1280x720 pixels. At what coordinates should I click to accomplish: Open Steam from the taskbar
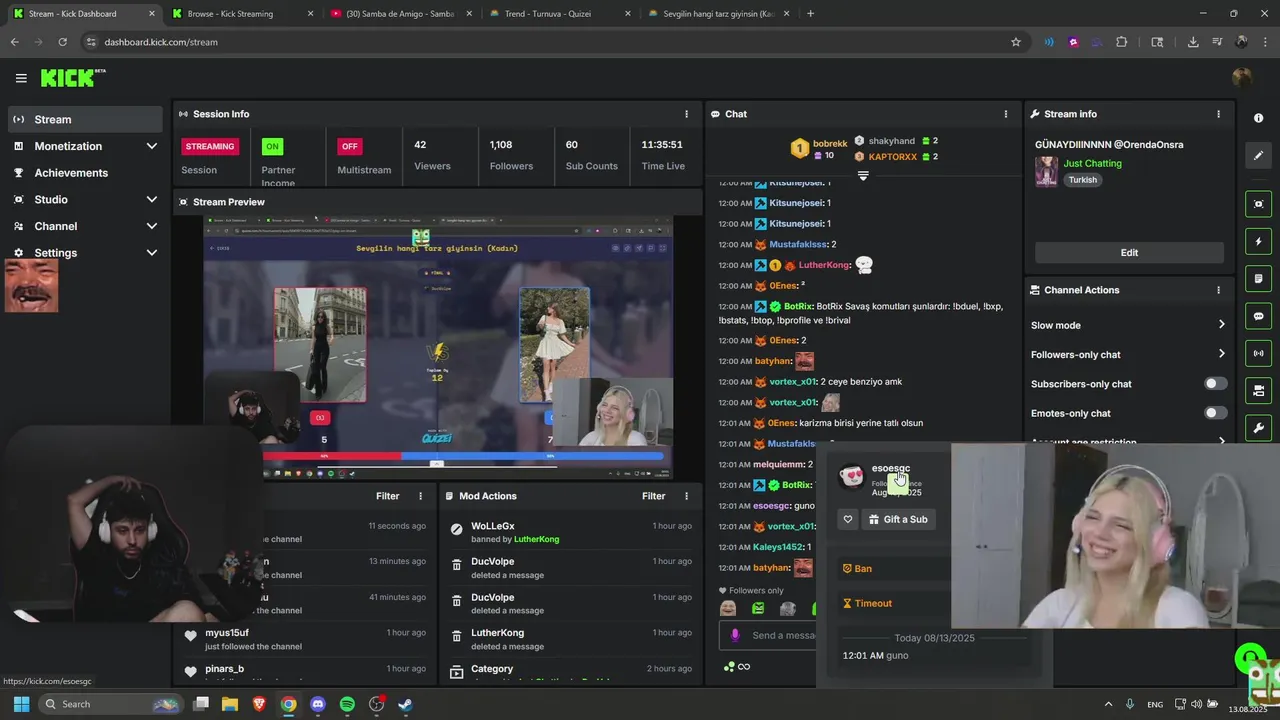tap(405, 704)
